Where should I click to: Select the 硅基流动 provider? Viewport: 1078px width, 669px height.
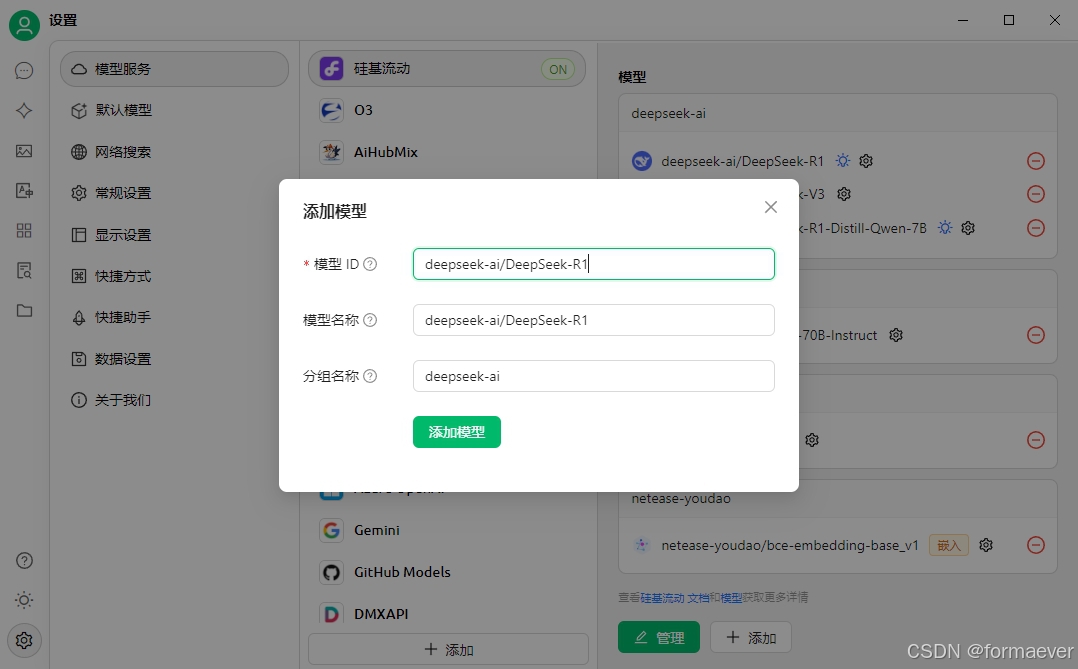click(447, 69)
